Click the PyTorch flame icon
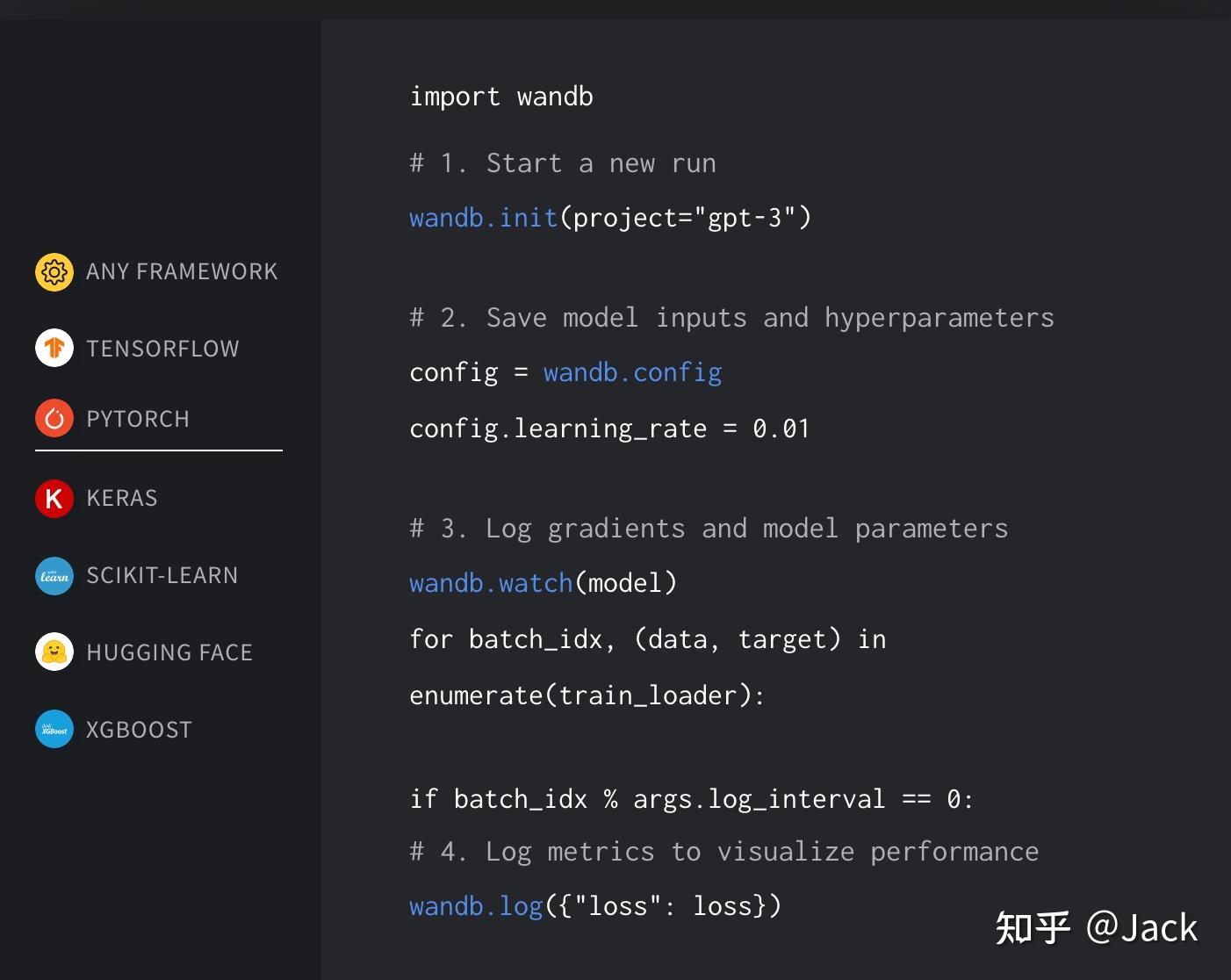1231x980 pixels. pyautogui.click(x=54, y=418)
